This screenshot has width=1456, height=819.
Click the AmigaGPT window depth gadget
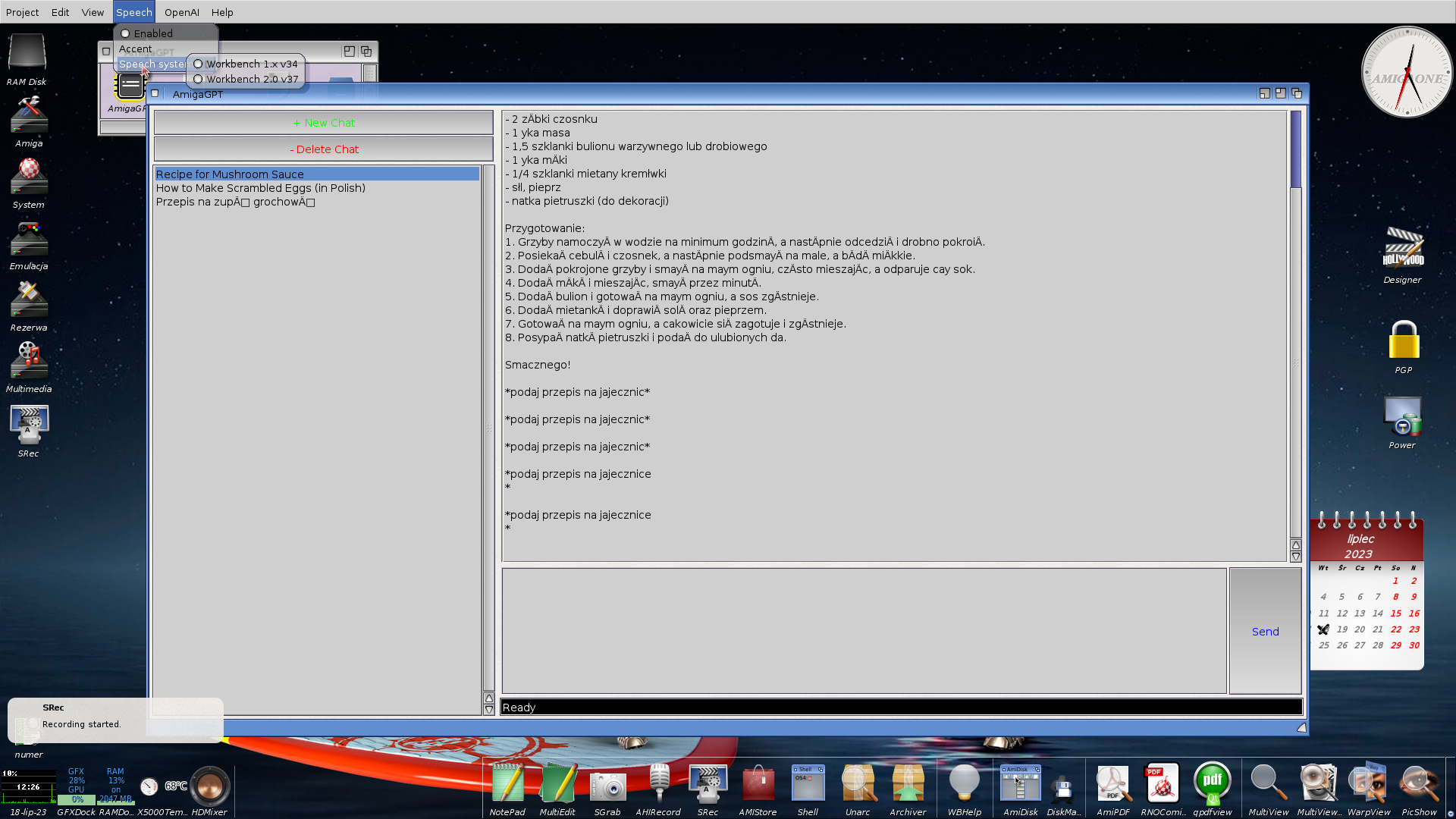[1297, 93]
